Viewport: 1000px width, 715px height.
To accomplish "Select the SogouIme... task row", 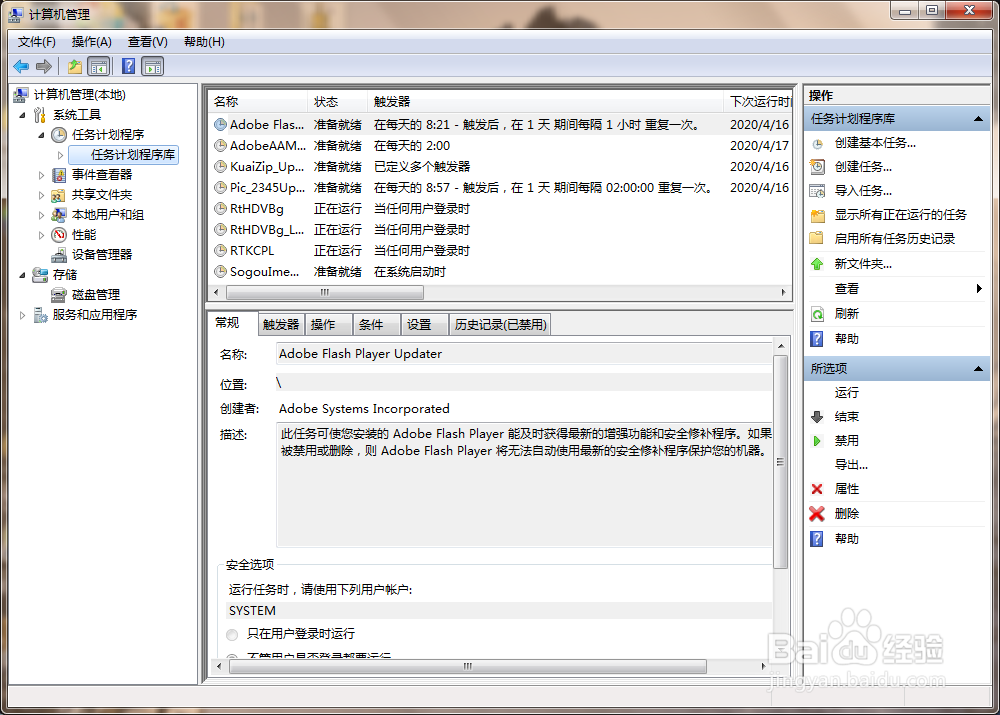I will tap(501, 272).
